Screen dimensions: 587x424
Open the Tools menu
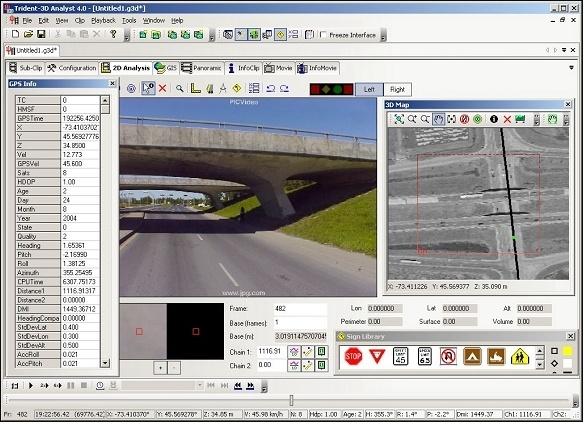pos(129,21)
